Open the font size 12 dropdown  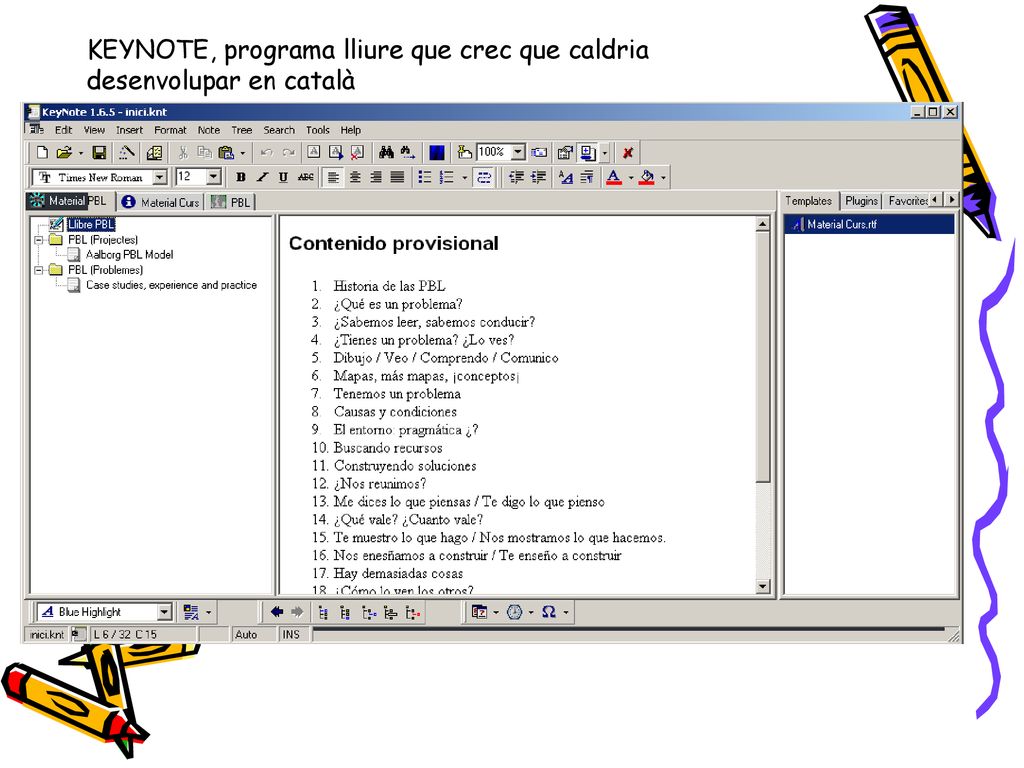pos(214,177)
